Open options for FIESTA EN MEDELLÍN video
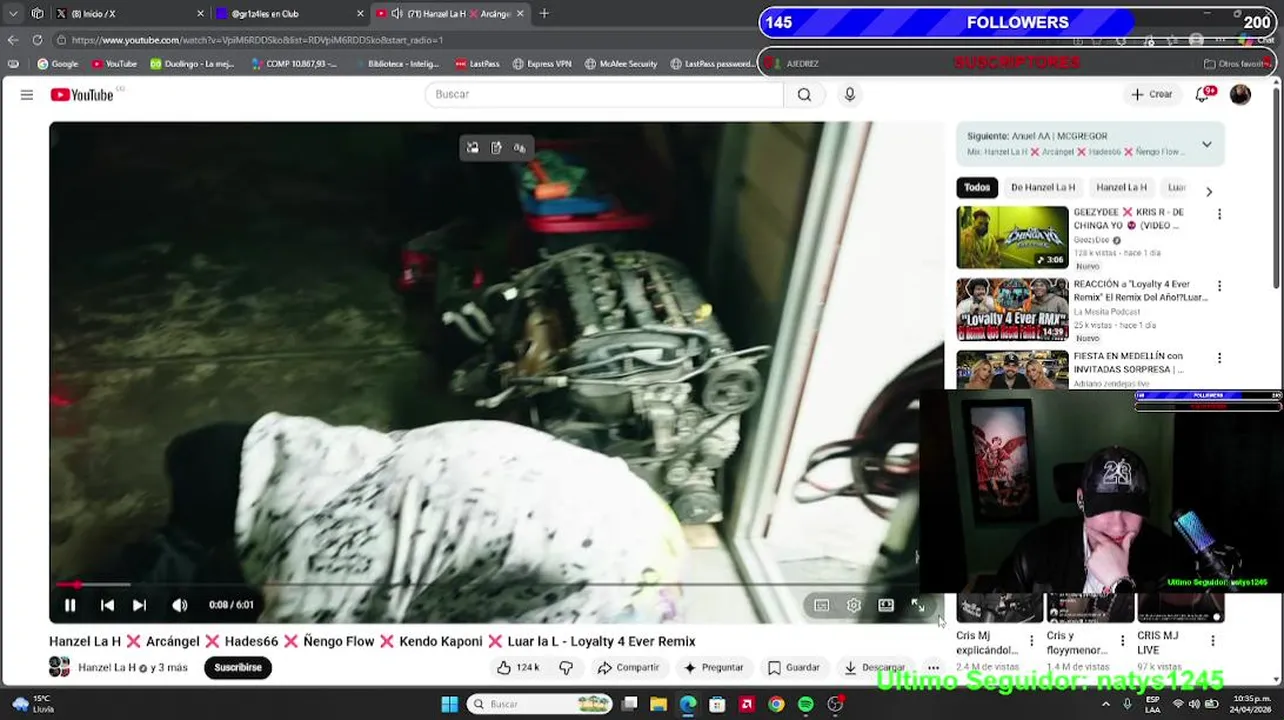 coord(1219,358)
